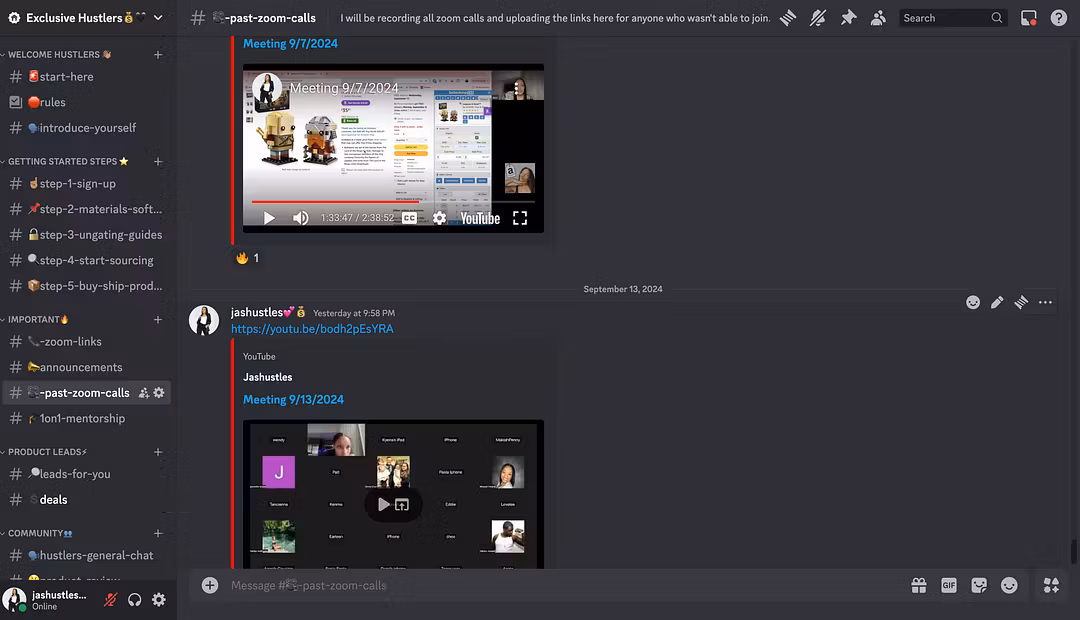Open User Settings gear
Screen dimensions: 1080x620
pos(158,600)
